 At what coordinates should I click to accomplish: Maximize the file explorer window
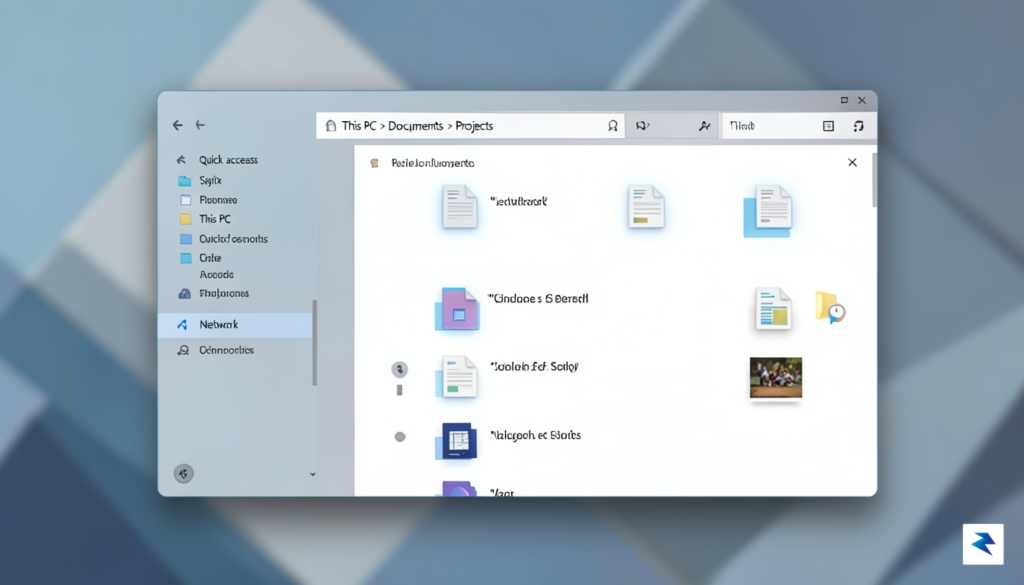[x=844, y=100]
